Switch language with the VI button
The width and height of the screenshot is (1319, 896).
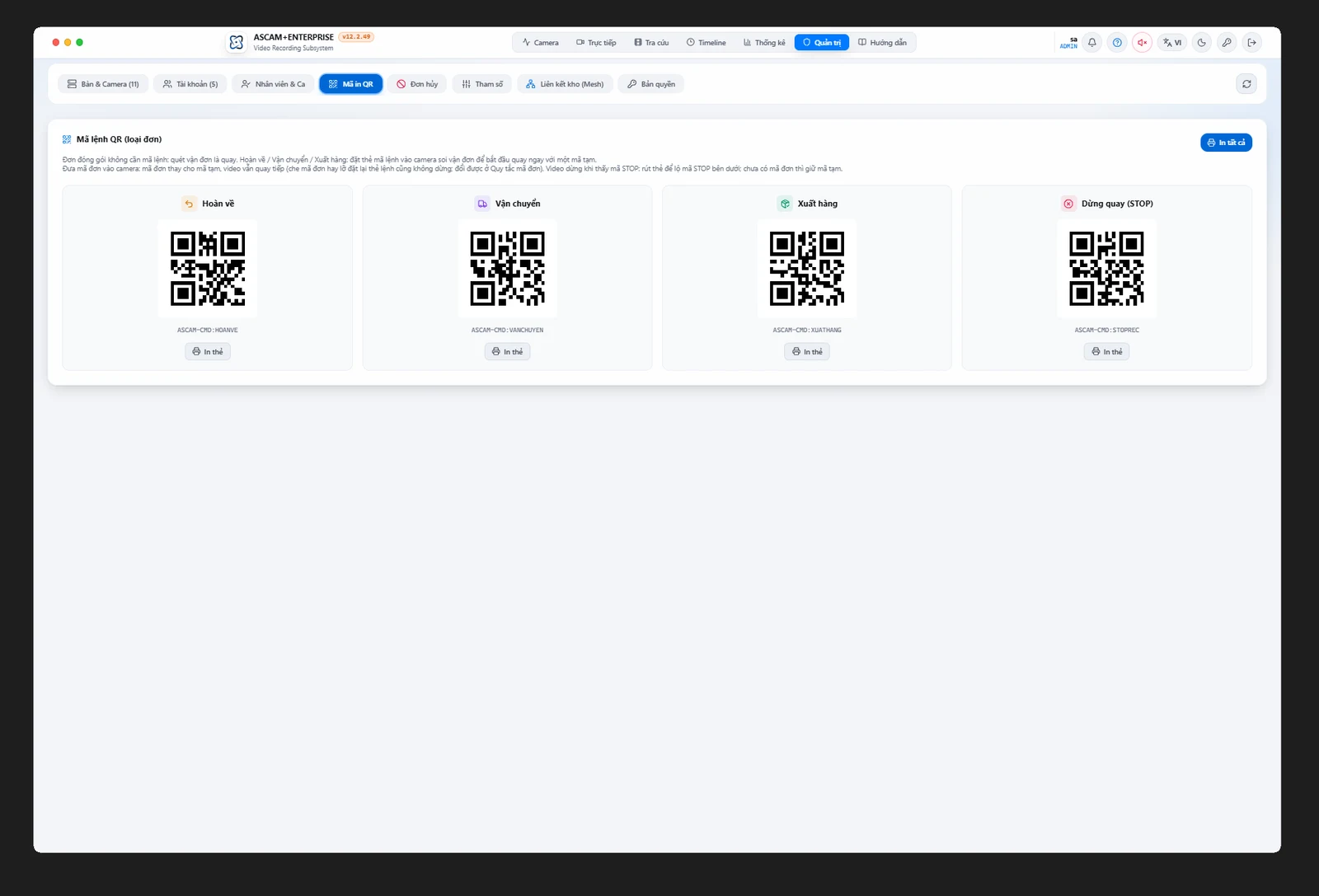(1172, 43)
